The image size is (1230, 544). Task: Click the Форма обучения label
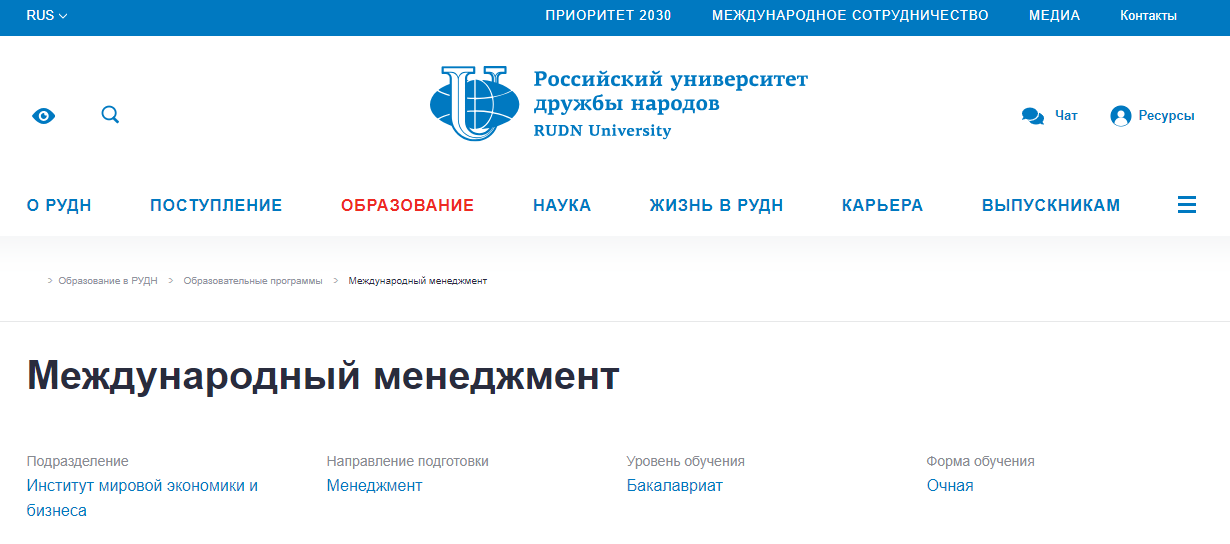[981, 462]
